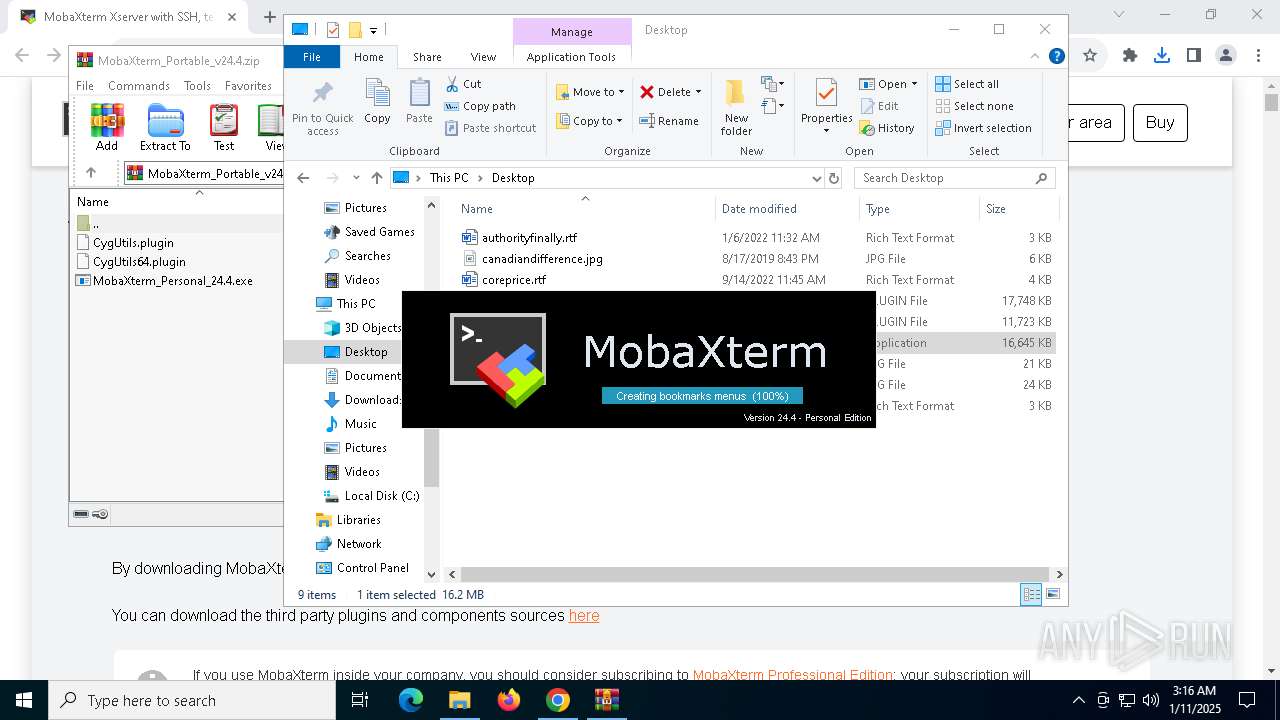Collapse the ribbon with chevron

click(x=1035, y=57)
